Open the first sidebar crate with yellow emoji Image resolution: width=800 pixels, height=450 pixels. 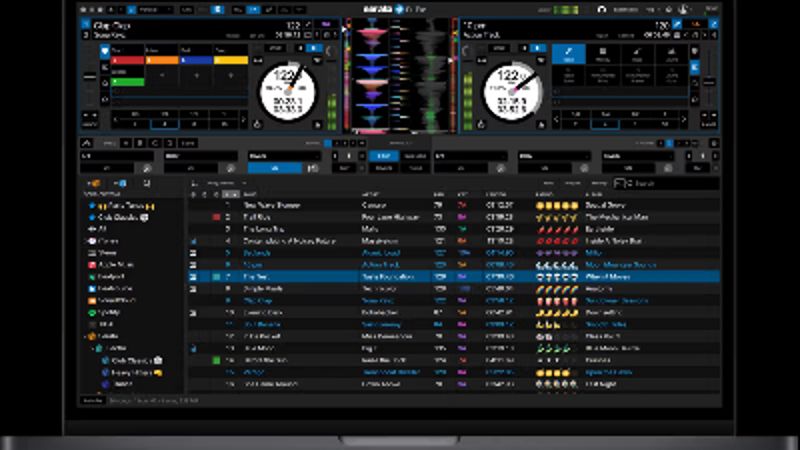[x=121, y=206]
